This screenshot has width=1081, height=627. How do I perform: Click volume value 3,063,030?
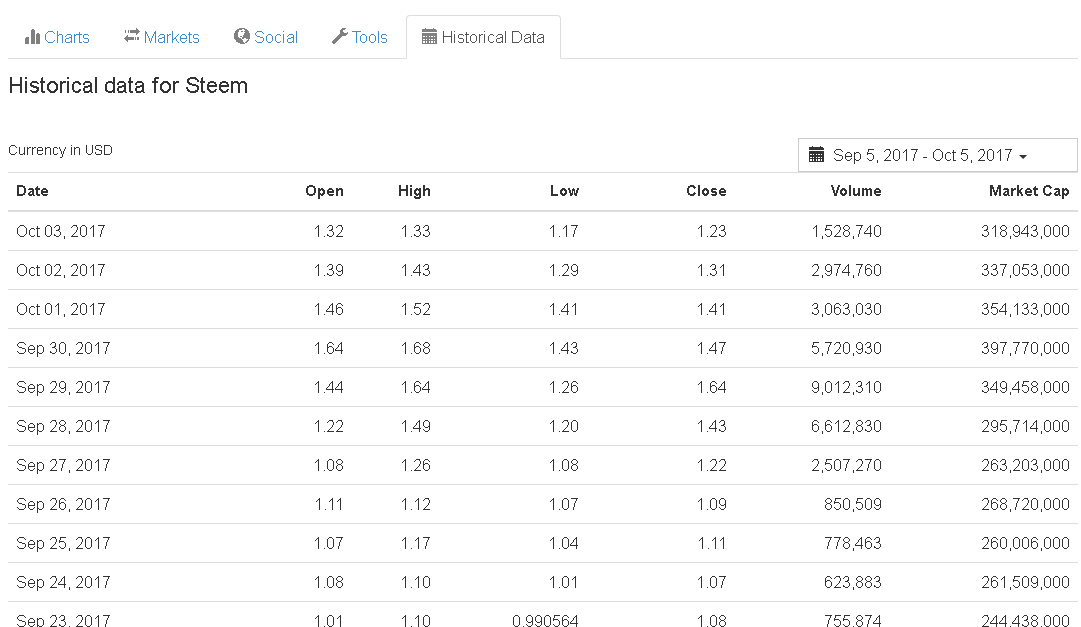846,309
